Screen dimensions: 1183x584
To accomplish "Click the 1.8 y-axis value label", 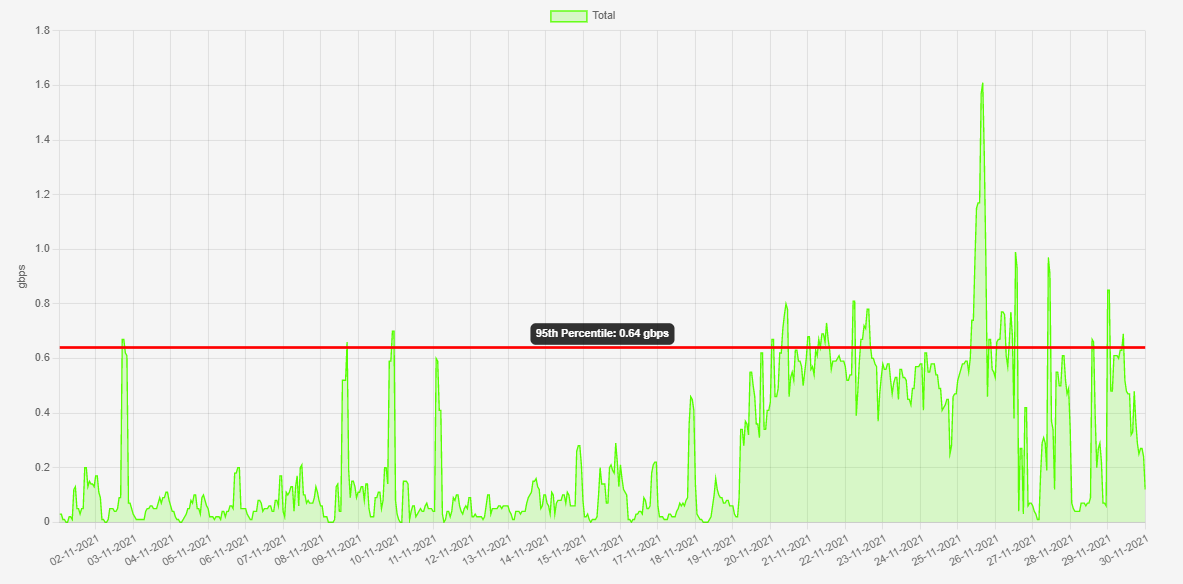I will [x=43, y=30].
